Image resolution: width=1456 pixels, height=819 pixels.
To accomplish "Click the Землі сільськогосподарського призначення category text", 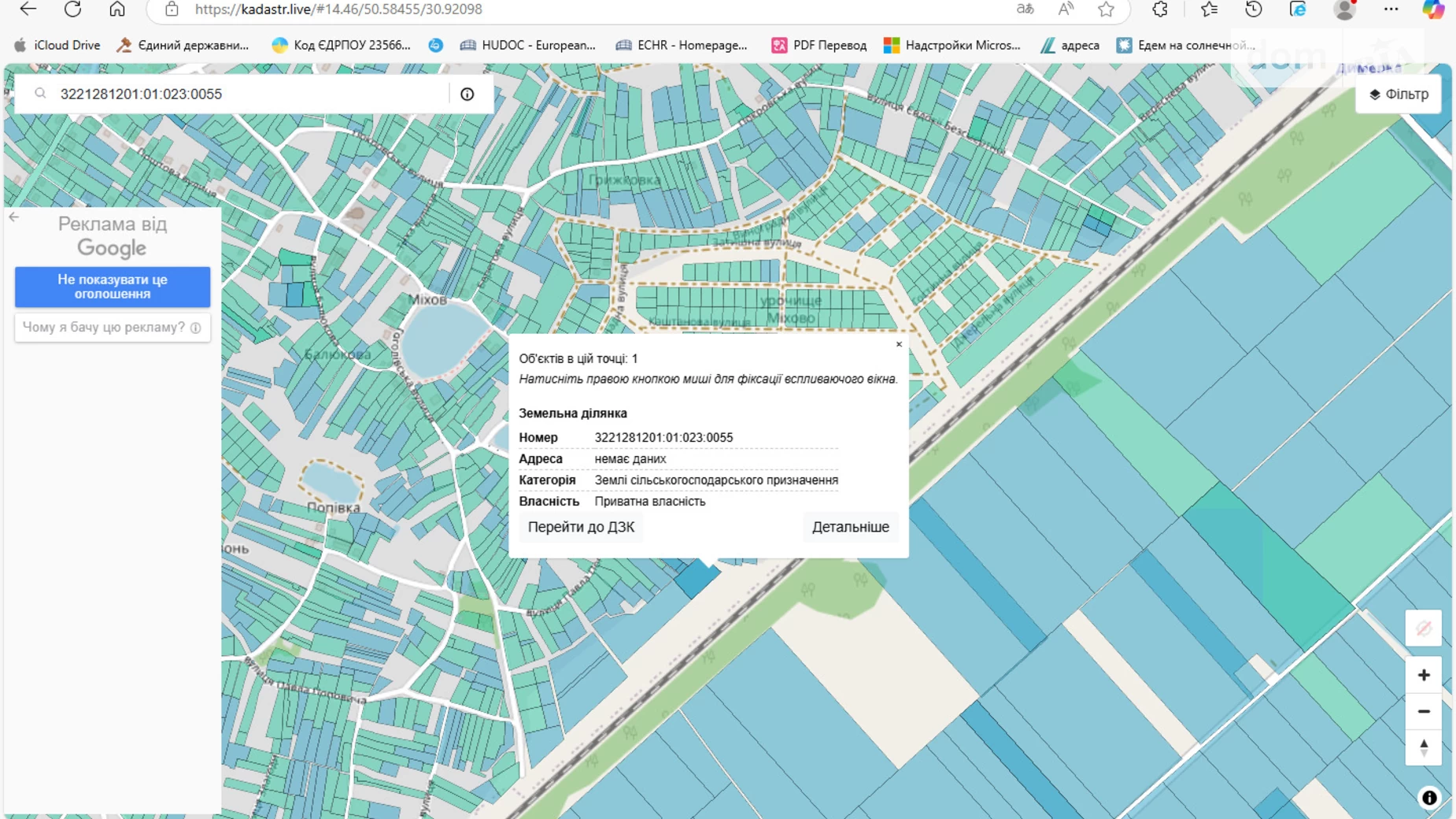I will [716, 480].
